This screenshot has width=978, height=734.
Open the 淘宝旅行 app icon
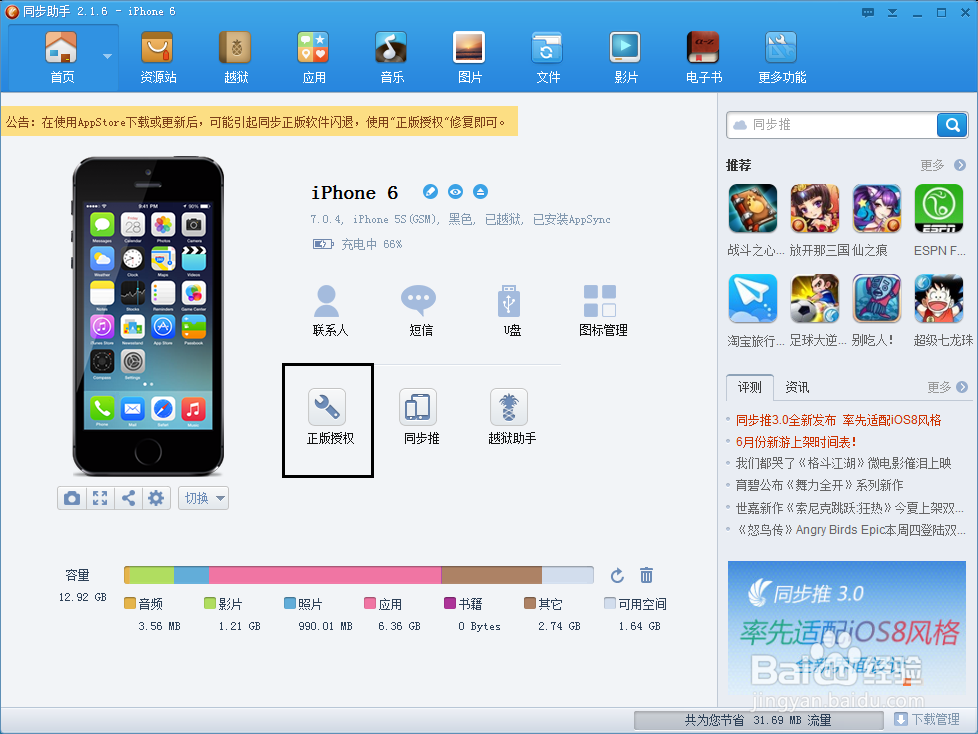753,298
